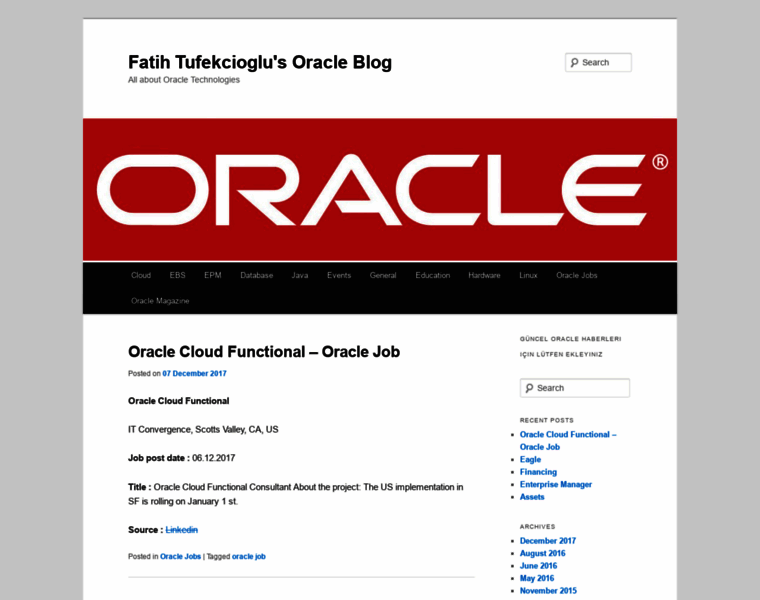The image size is (760, 600).
Task: Follow the Linkedin source link
Action: pos(182,530)
